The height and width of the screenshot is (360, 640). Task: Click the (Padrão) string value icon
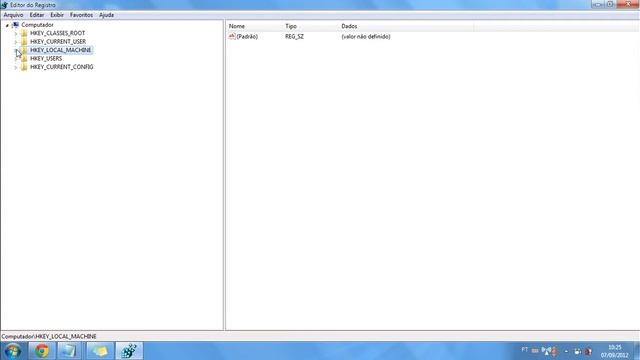pos(232,36)
